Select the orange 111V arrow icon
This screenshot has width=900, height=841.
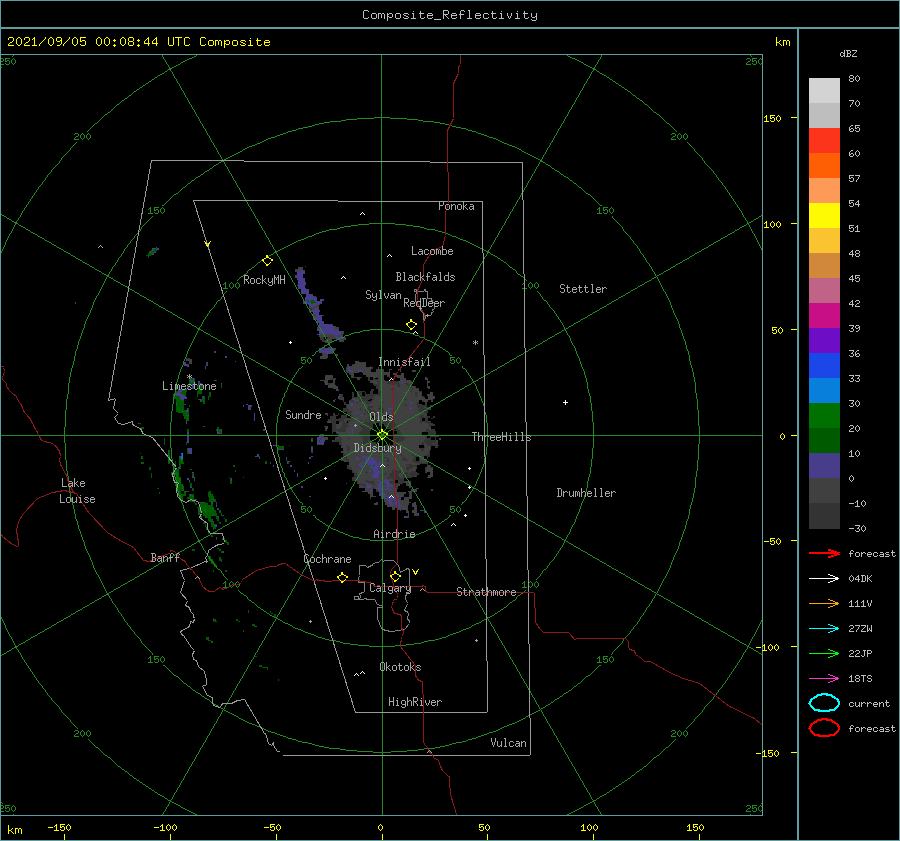click(x=824, y=603)
